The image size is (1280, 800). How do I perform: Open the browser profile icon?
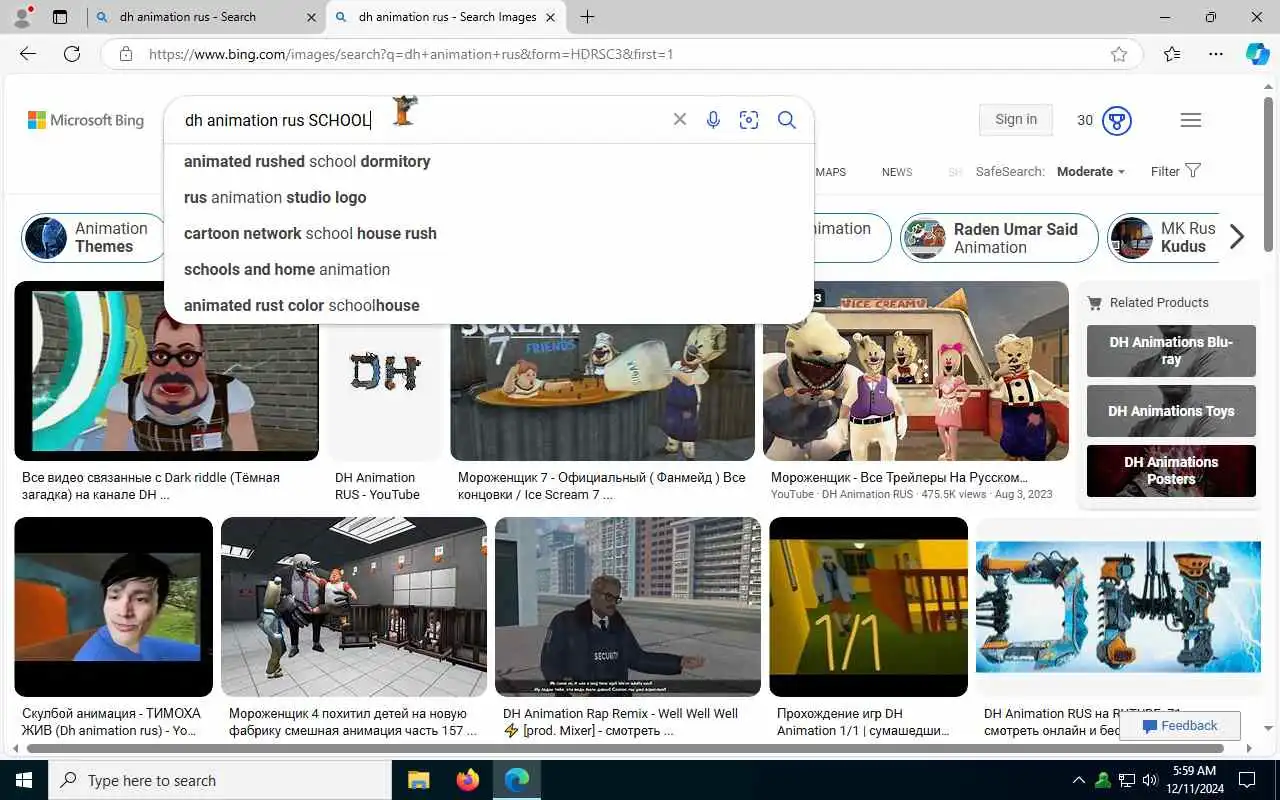21,17
